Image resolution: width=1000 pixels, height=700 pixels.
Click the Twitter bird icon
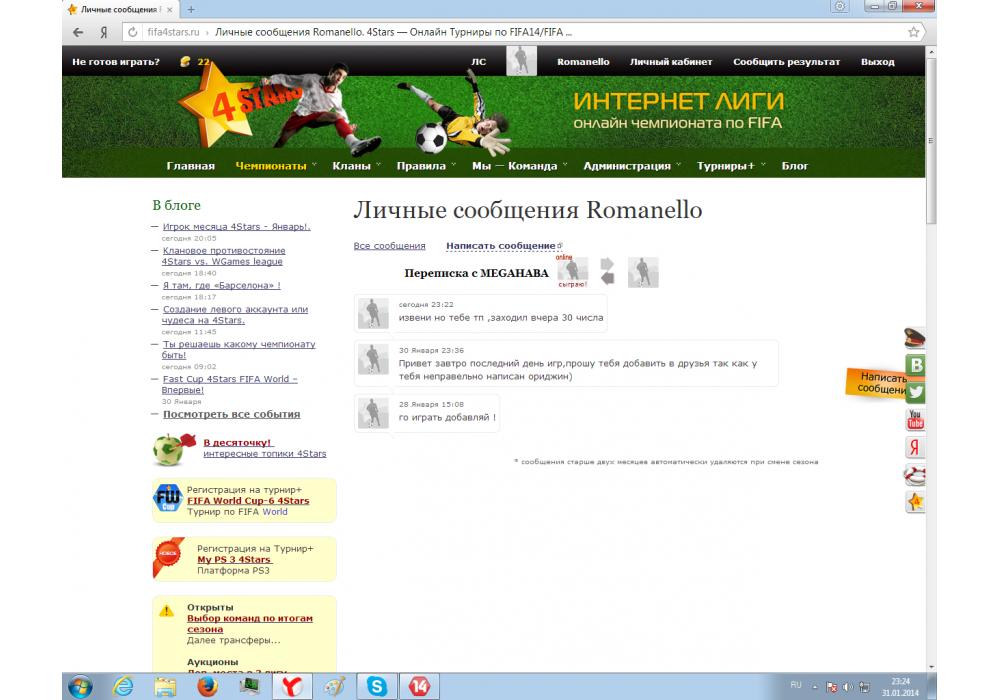click(915, 392)
